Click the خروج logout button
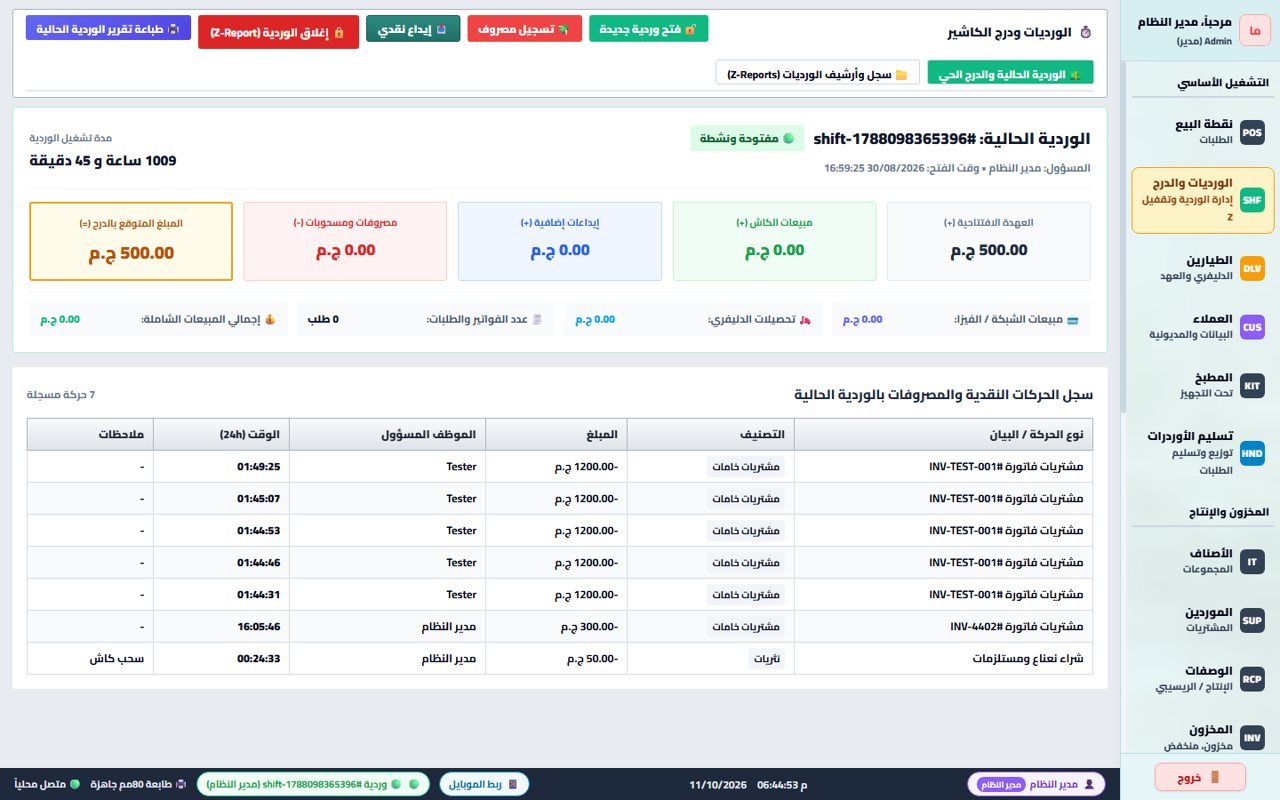Screen dimensions: 1280x800 point(1200,777)
